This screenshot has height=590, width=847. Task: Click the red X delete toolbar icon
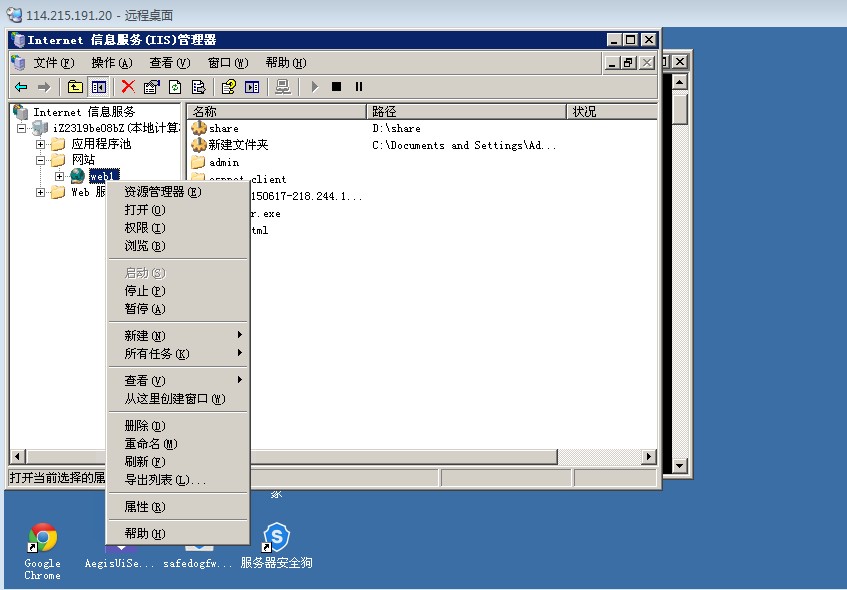pos(128,87)
